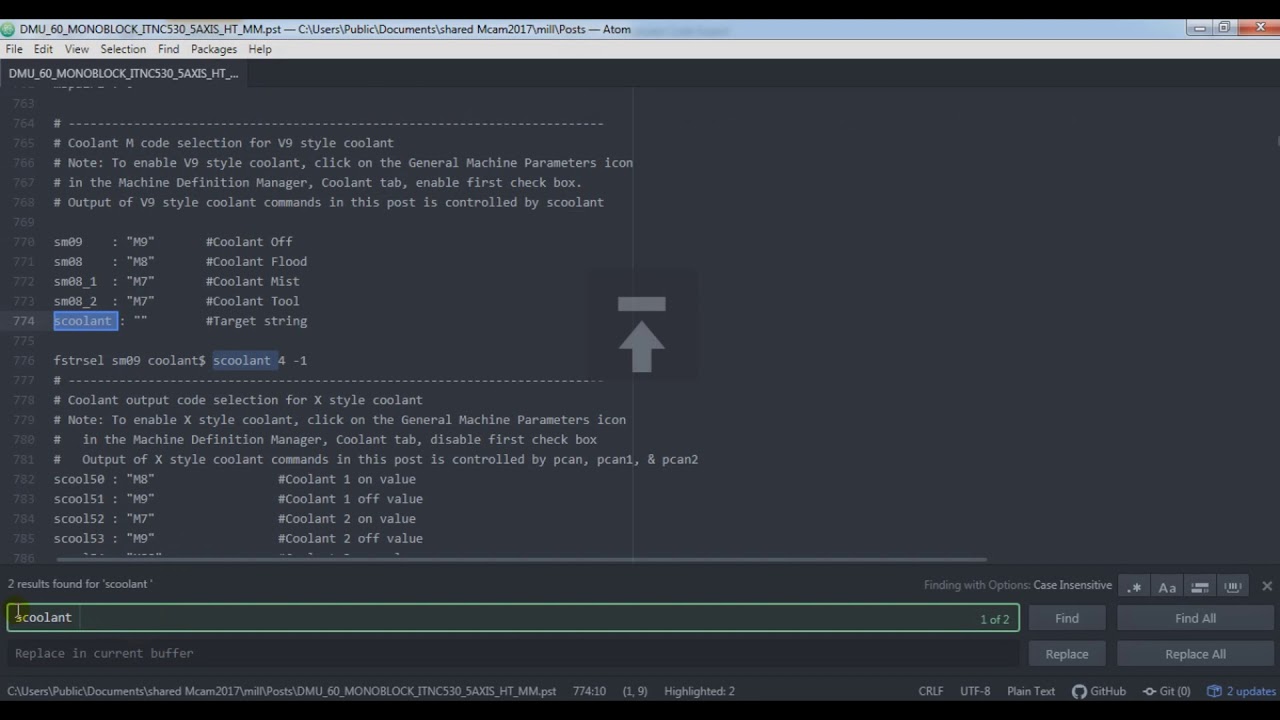Click line number 774 in the gutter
The height and width of the screenshot is (720, 1280).
click(x=24, y=321)
